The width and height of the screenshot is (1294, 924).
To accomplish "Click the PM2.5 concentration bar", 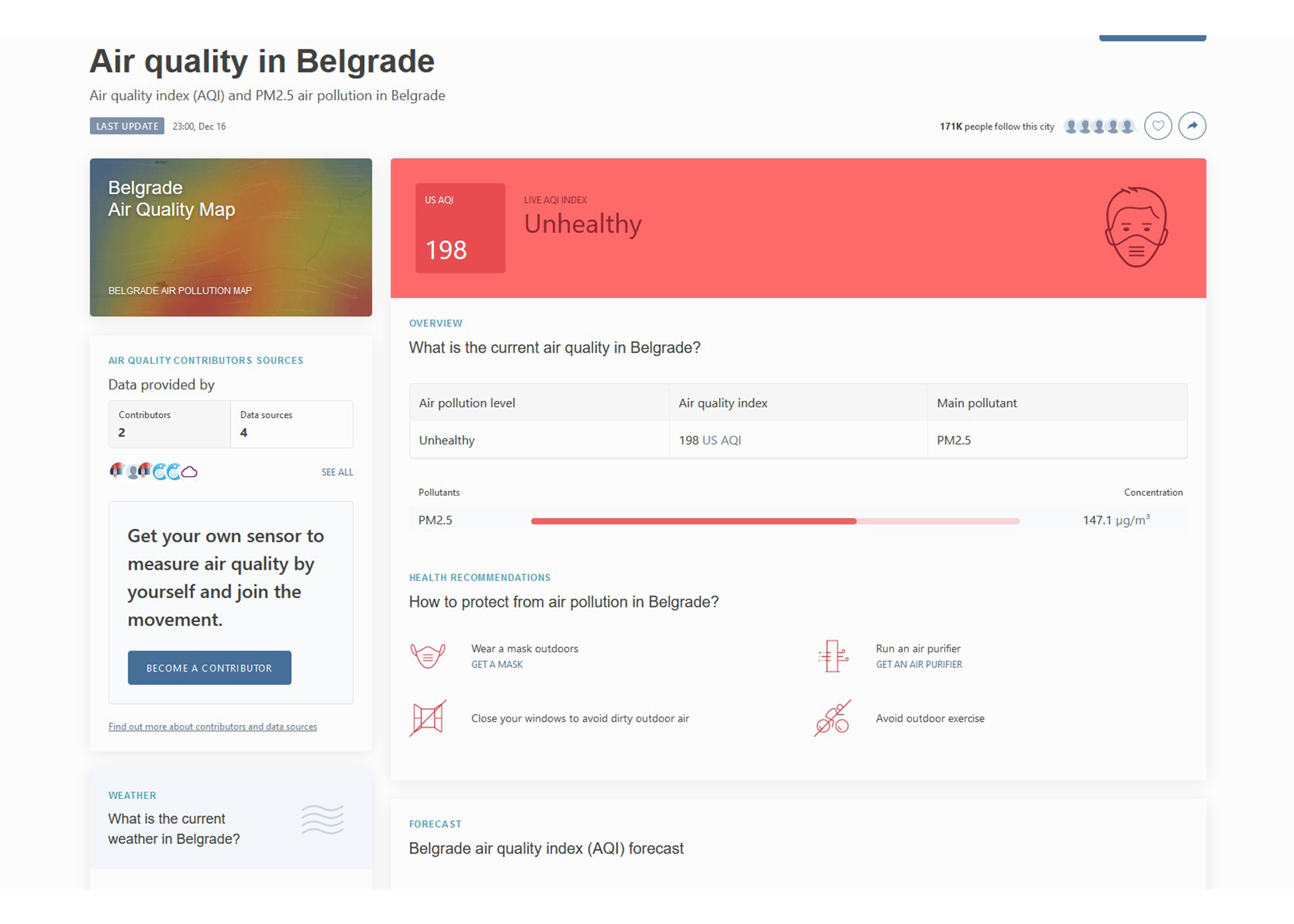I will click(775, 521).
